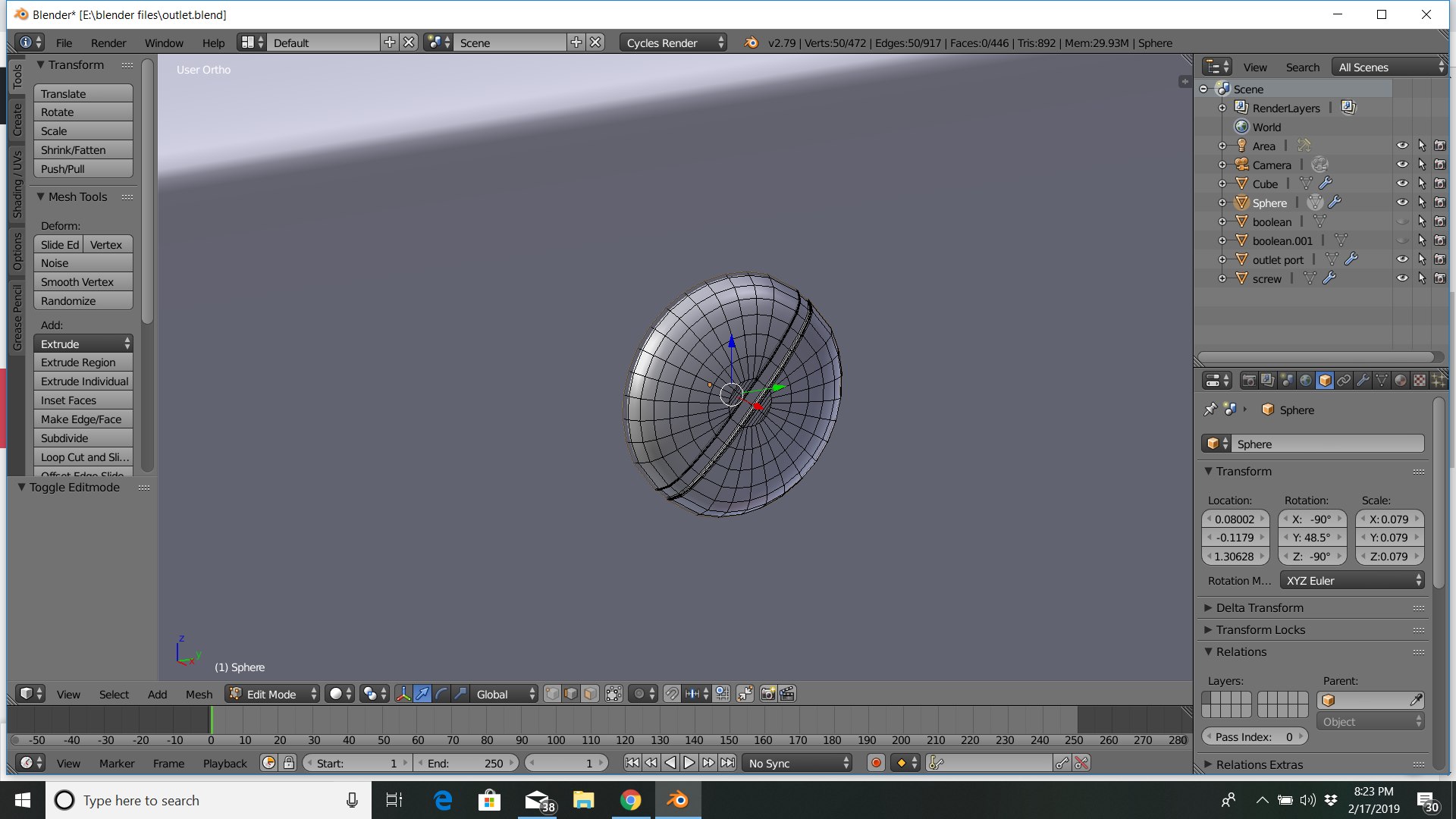Enable the rotate manipulator arc
1456x819 pixels.
(441, 694)
